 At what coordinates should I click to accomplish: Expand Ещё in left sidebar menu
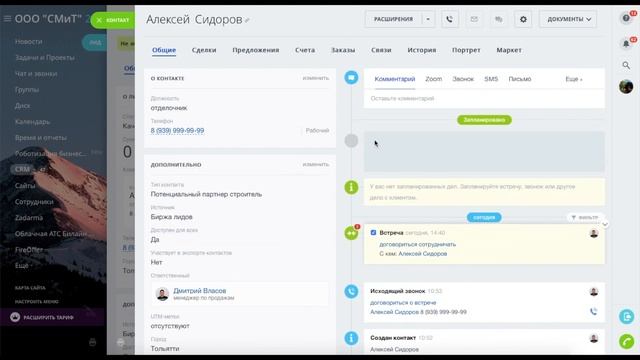[x=22, y=266]
